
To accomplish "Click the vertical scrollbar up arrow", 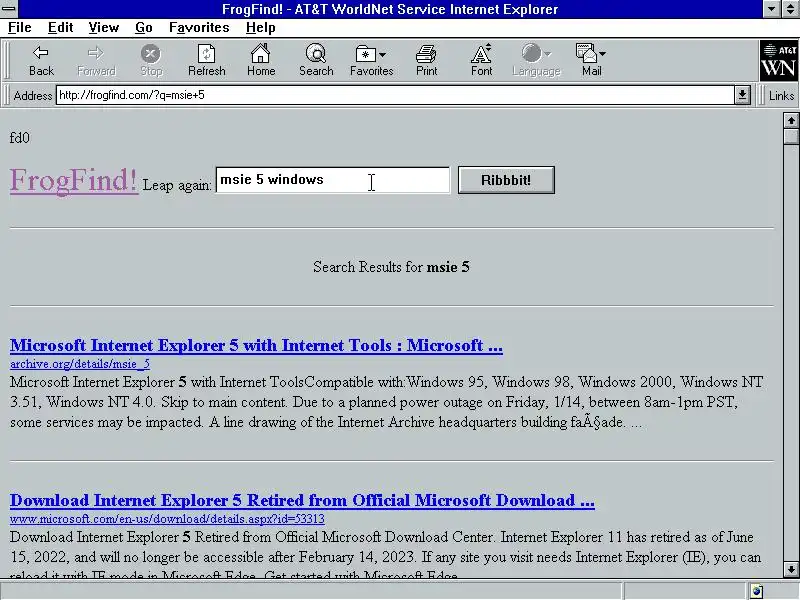I will point(791,120).
